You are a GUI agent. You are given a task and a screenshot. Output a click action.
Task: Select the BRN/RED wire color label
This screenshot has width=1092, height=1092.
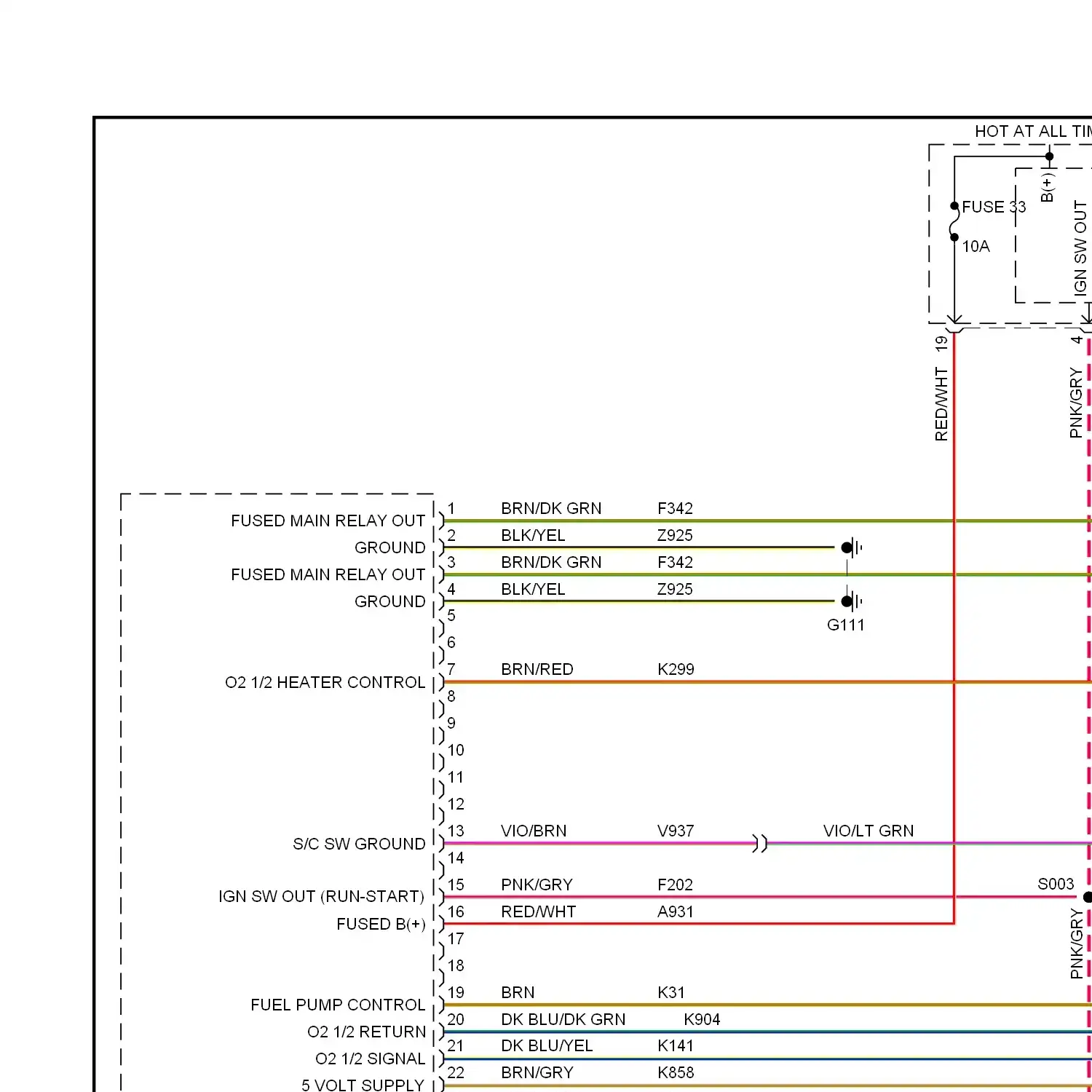click(x=537, y=669)
